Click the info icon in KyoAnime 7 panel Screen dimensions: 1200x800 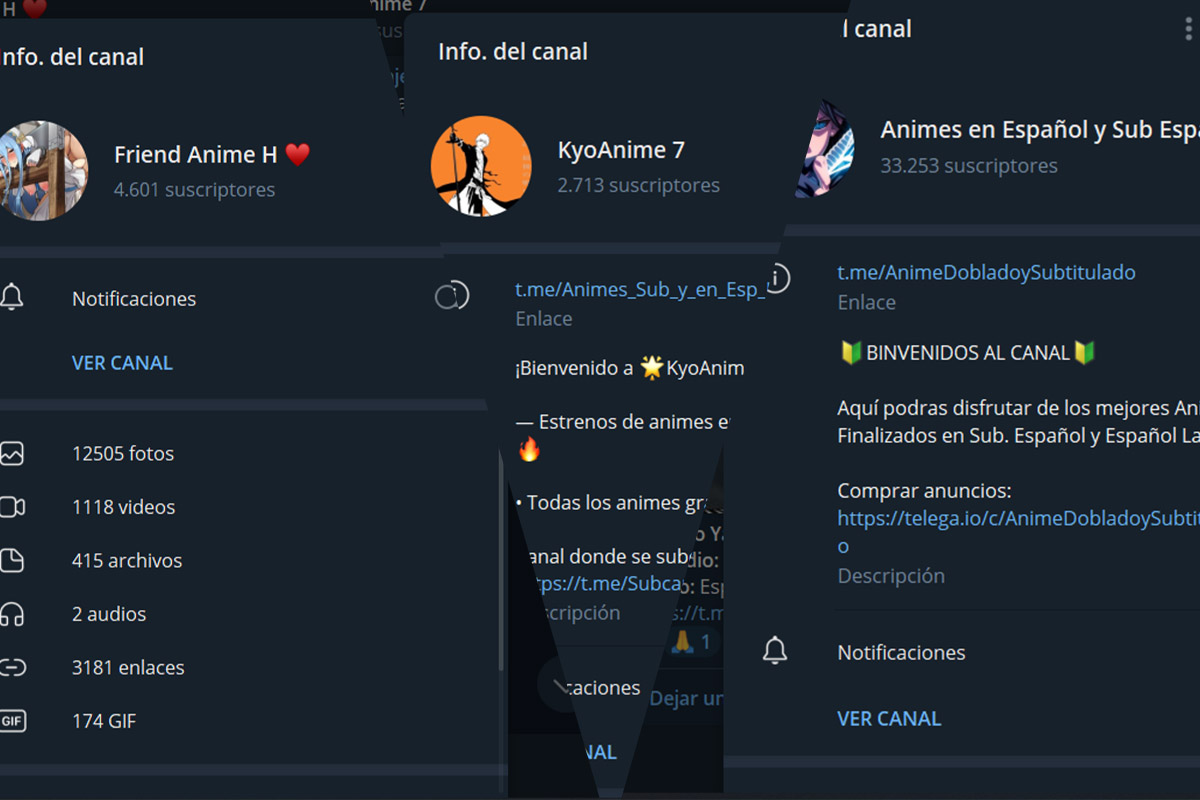point(452,296)
